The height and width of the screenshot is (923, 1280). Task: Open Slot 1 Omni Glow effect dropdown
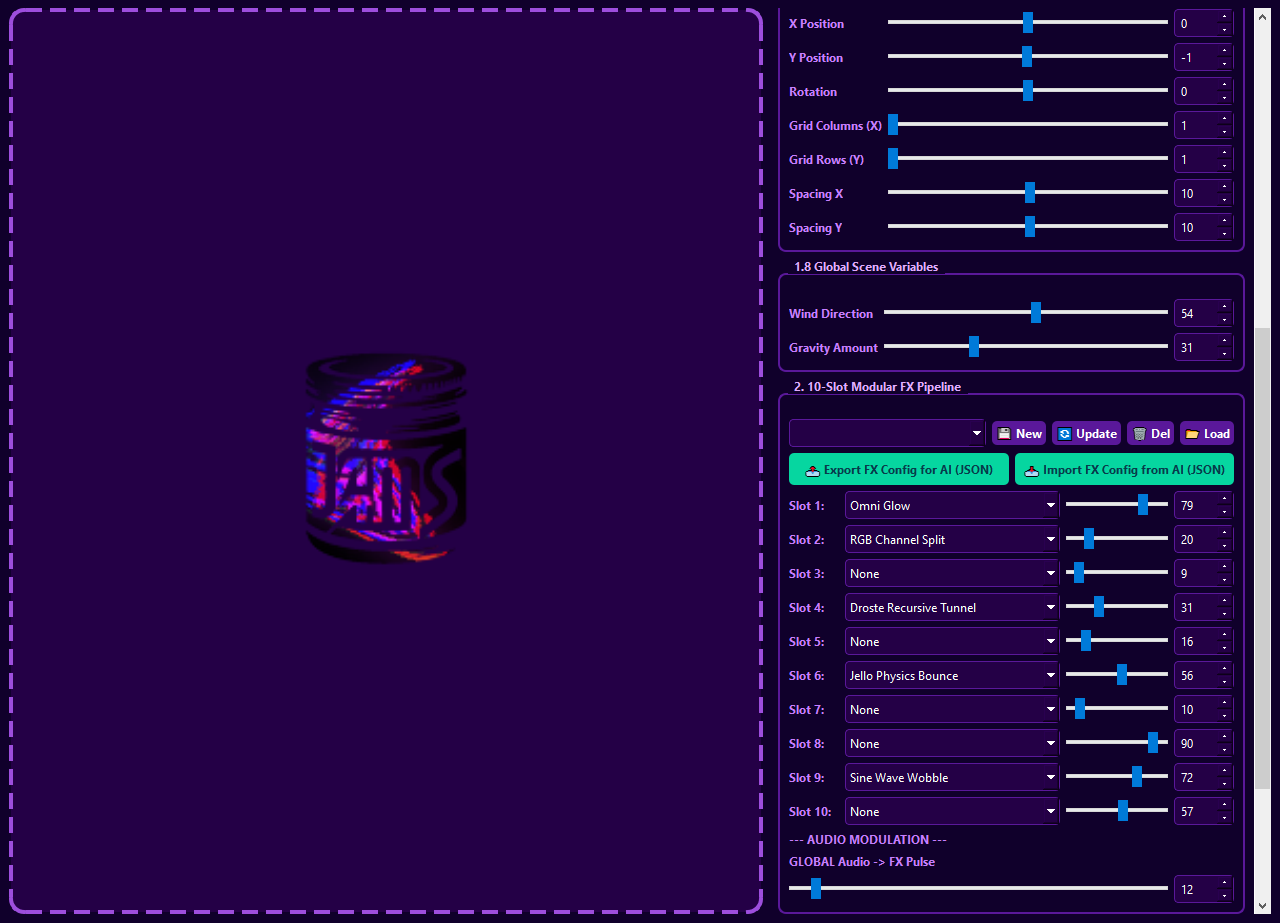(951, 506)
